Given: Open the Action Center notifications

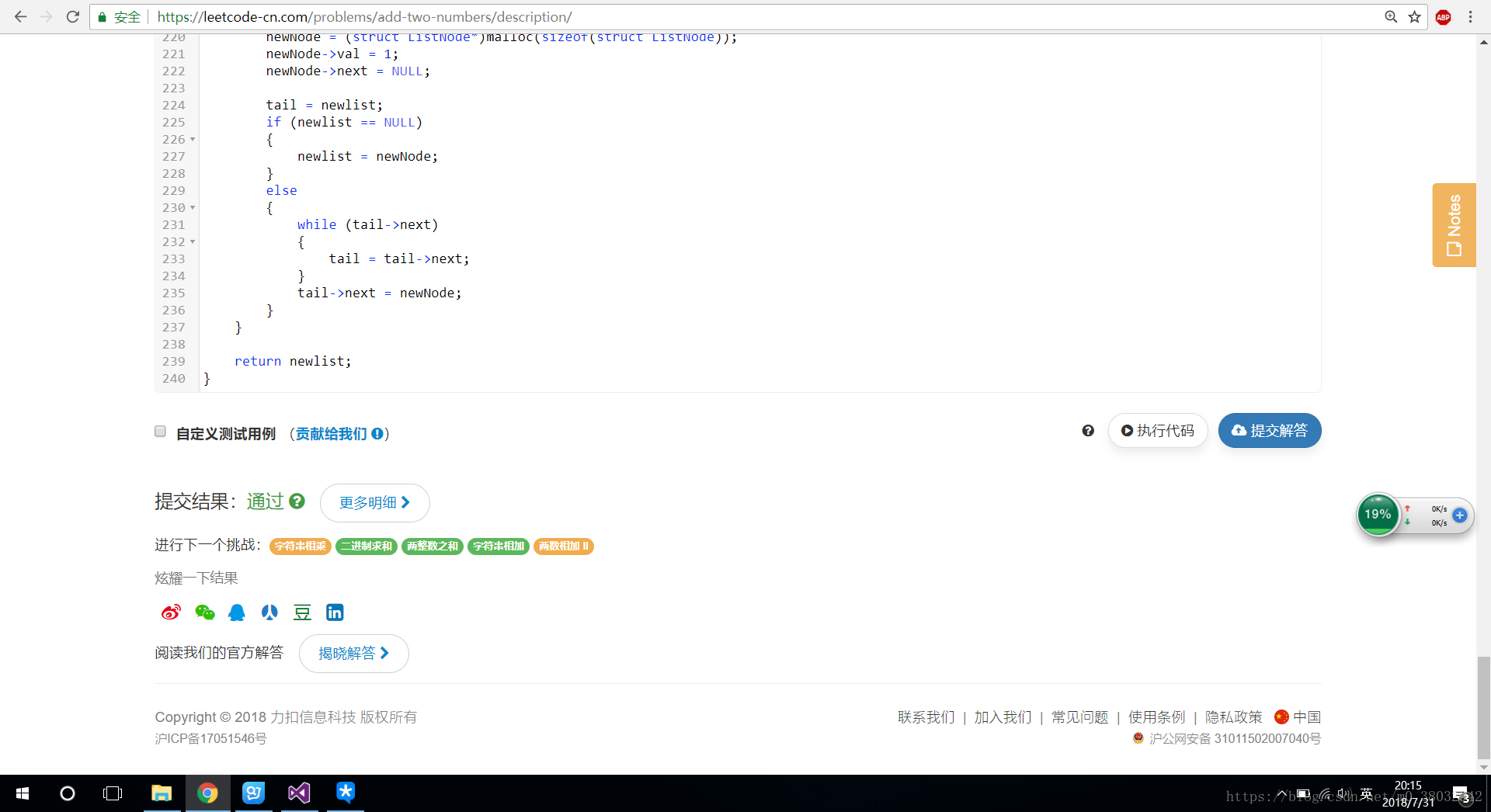Looking at the screenshot, I should pos(1461,793).
